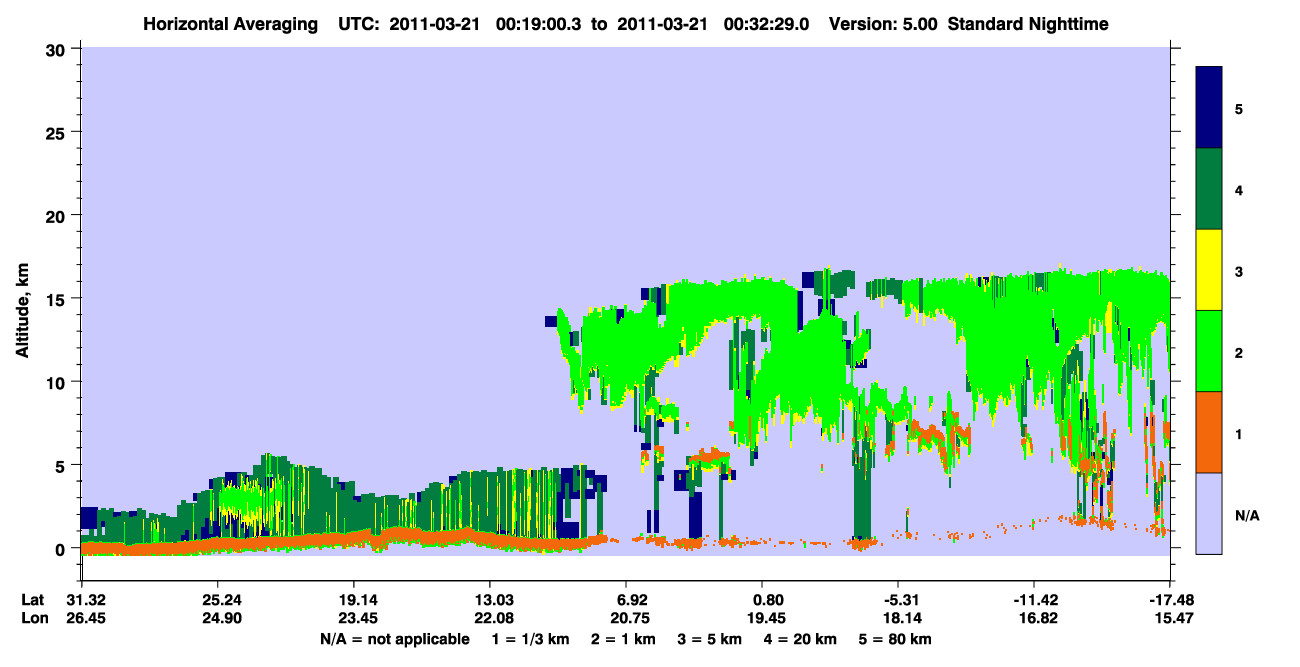Click the lavender N/A colorbar segment

1209,512
